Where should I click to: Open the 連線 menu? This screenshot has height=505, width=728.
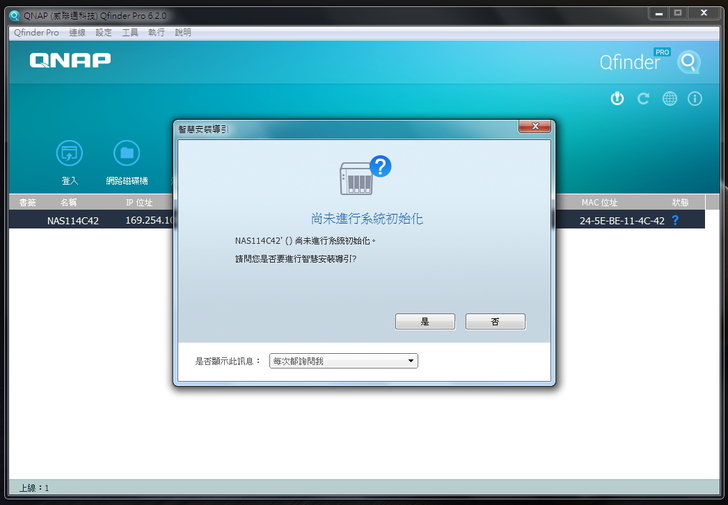pyautogui.click(x=77, y=32)
